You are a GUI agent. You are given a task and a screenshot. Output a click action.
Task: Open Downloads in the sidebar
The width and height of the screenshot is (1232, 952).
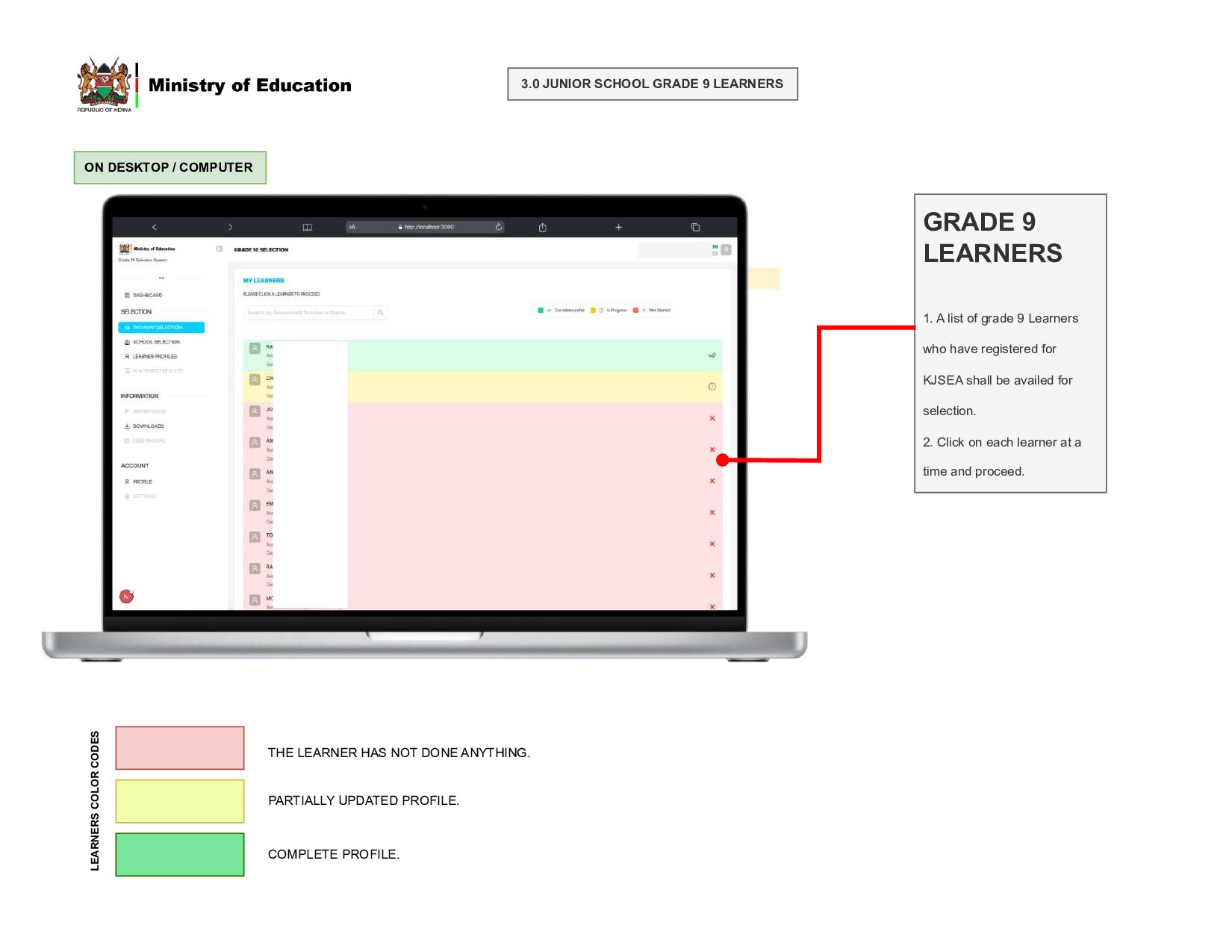pos(144,426)
